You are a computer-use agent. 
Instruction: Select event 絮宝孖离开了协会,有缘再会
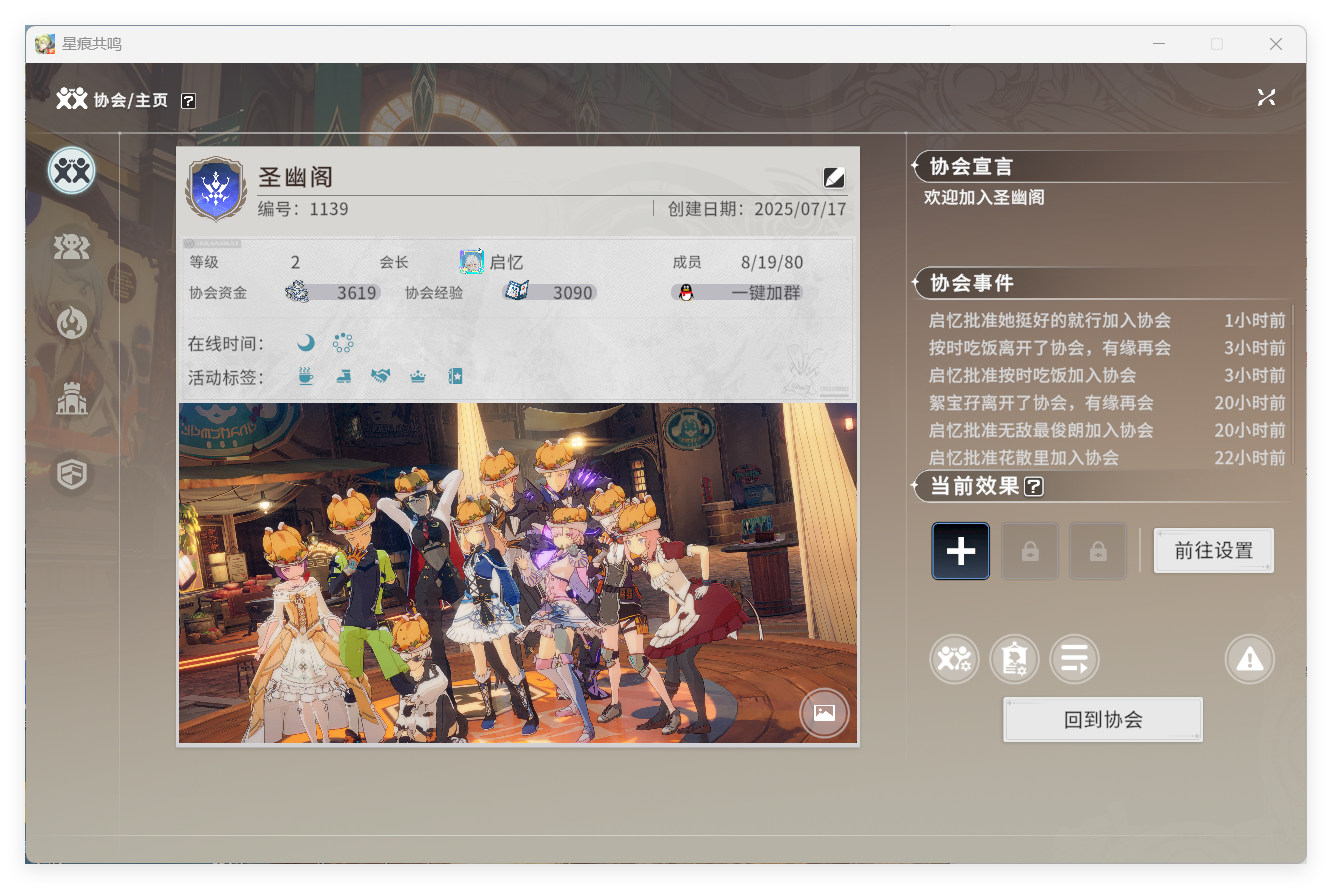[1107, 403]
